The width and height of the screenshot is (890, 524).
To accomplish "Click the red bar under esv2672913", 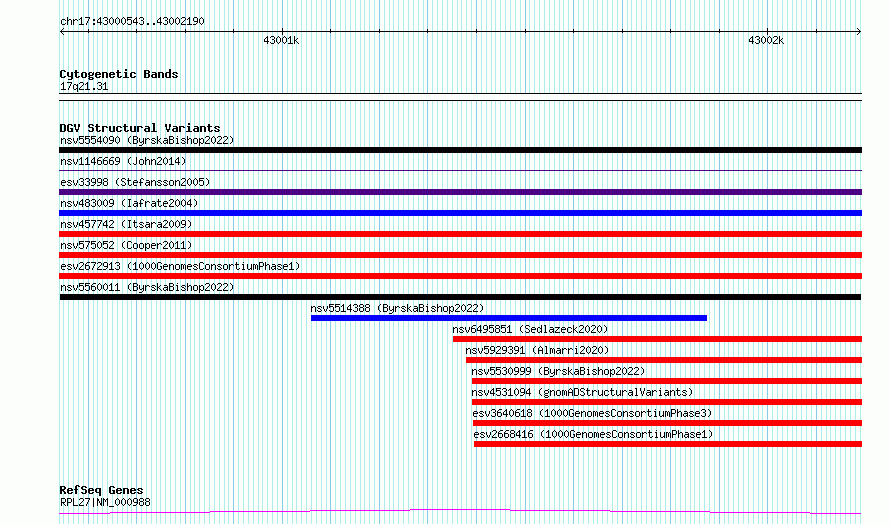I will click(460, 276).
